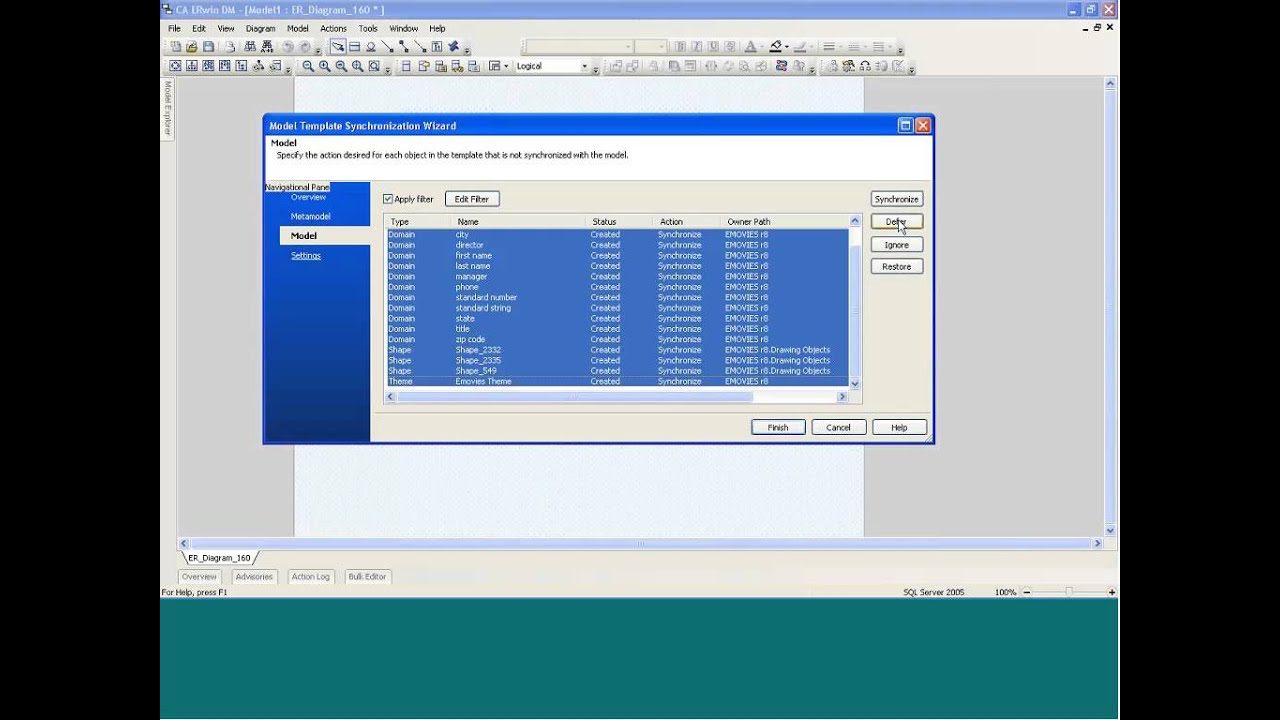Open the fill color dropdown arrow

(787, 47)
